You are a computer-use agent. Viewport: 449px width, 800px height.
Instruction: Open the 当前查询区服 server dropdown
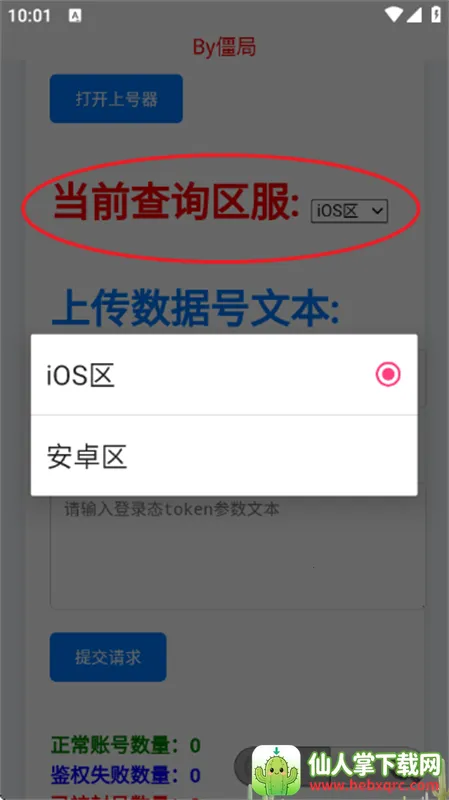pyautogui.click(x=350, y=211)
